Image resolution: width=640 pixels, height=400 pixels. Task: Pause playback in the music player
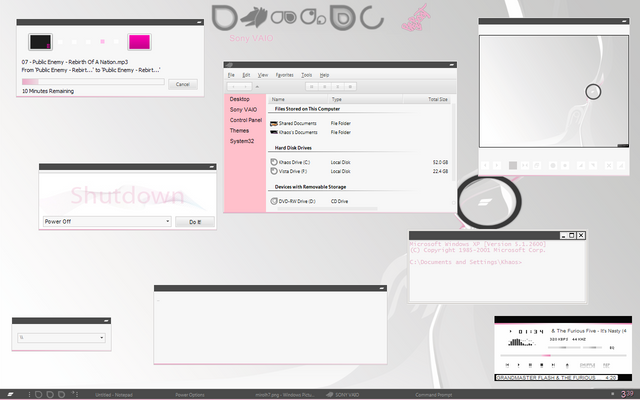pos(530,365)
